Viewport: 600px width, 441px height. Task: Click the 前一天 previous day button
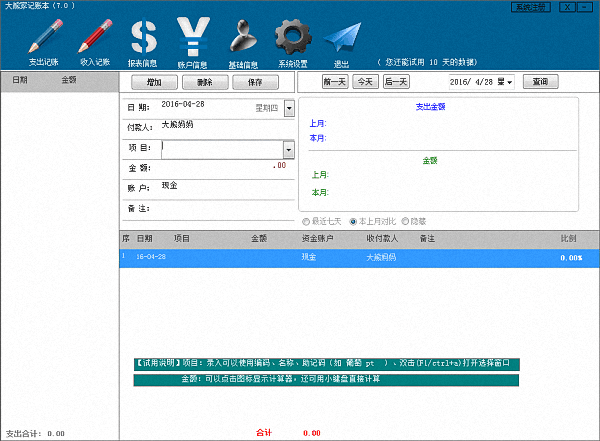tap(334, 82)
